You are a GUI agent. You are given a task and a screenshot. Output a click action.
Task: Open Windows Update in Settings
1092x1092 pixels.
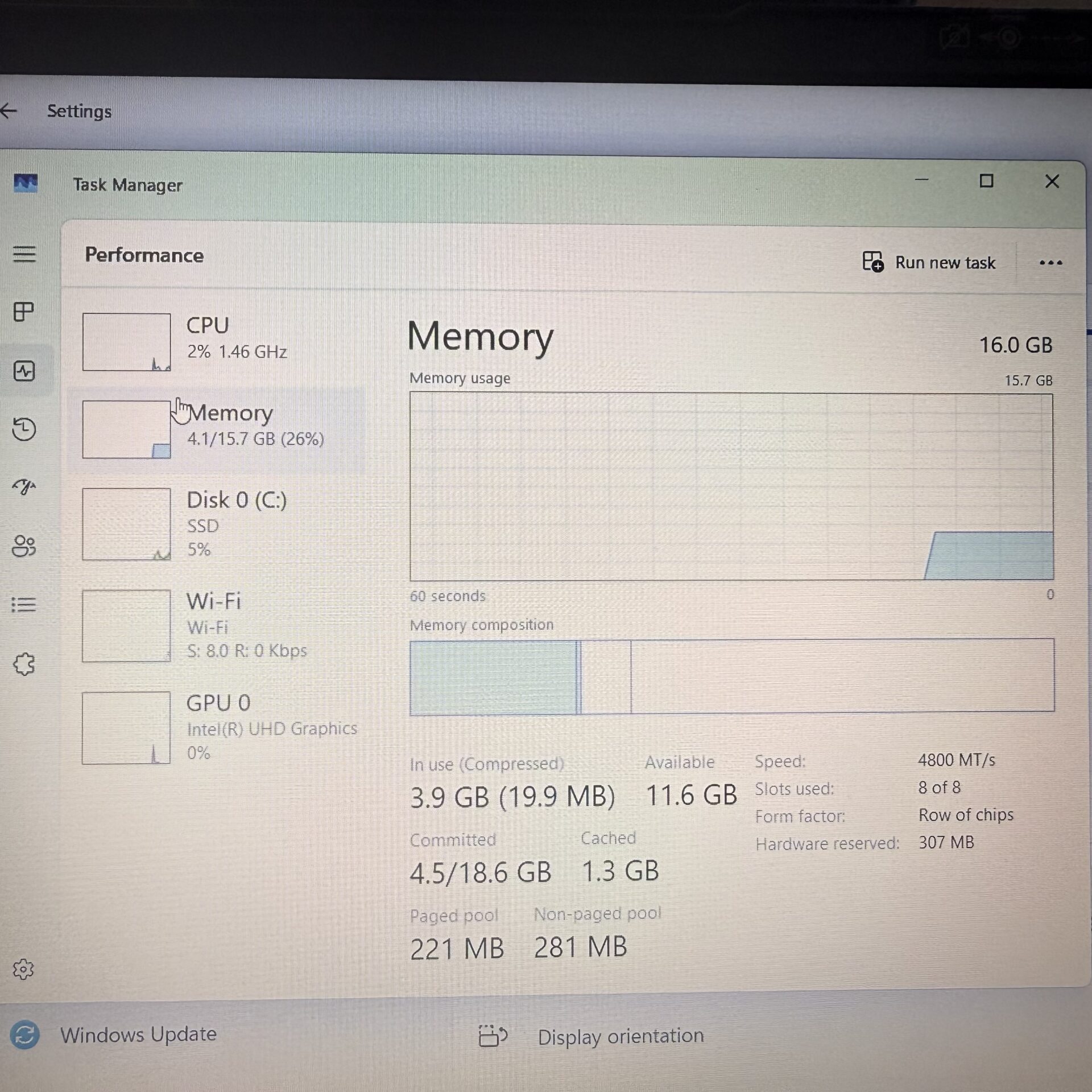click(138, 1034)
